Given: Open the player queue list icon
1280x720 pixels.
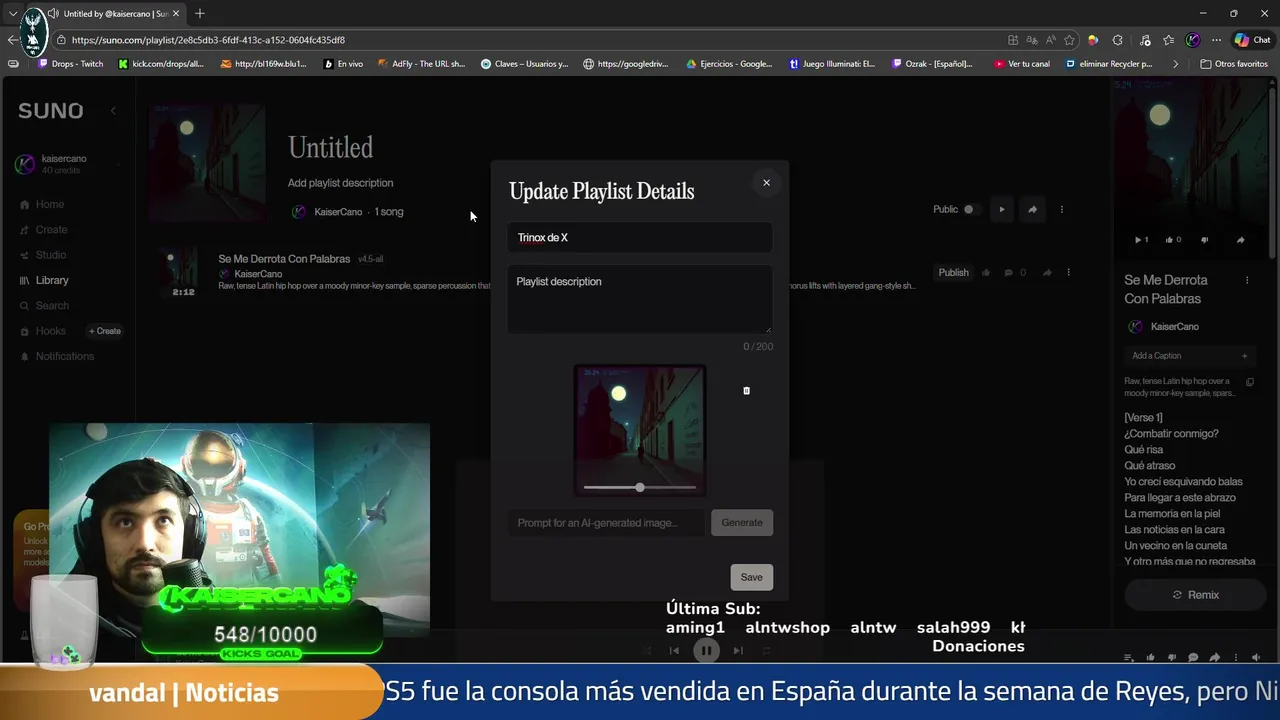Looking at the screenshot, I should (x=1129, y=658).
